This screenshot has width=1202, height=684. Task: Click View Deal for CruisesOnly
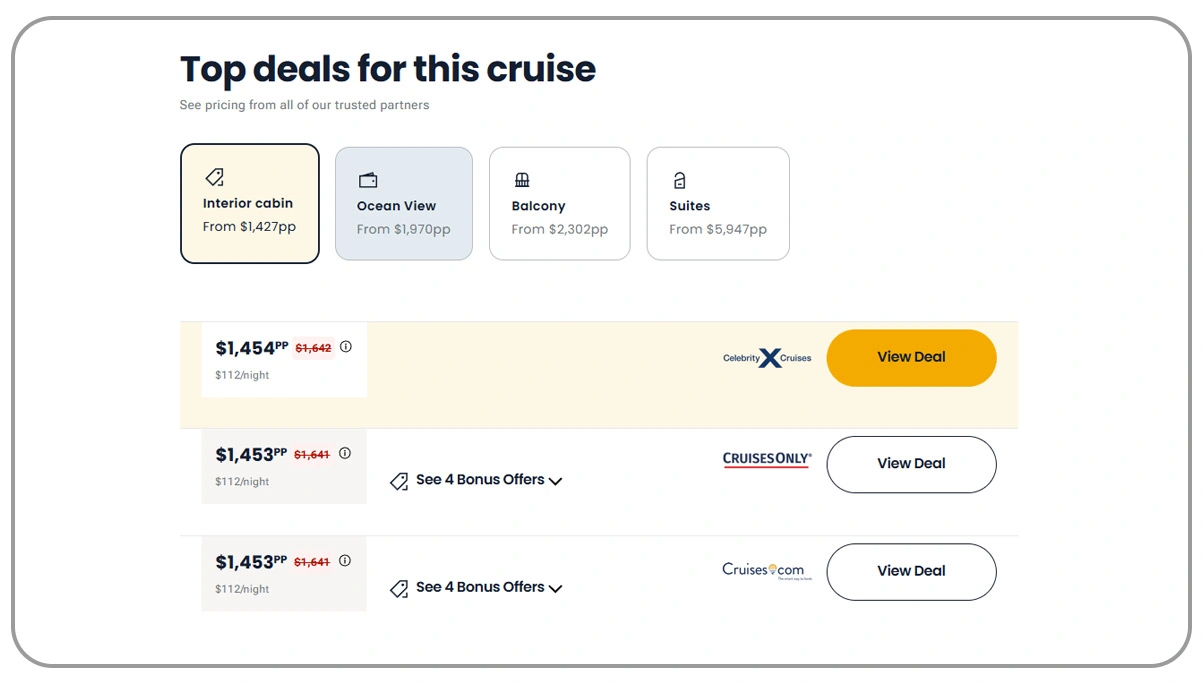click(x=911, y=464)
